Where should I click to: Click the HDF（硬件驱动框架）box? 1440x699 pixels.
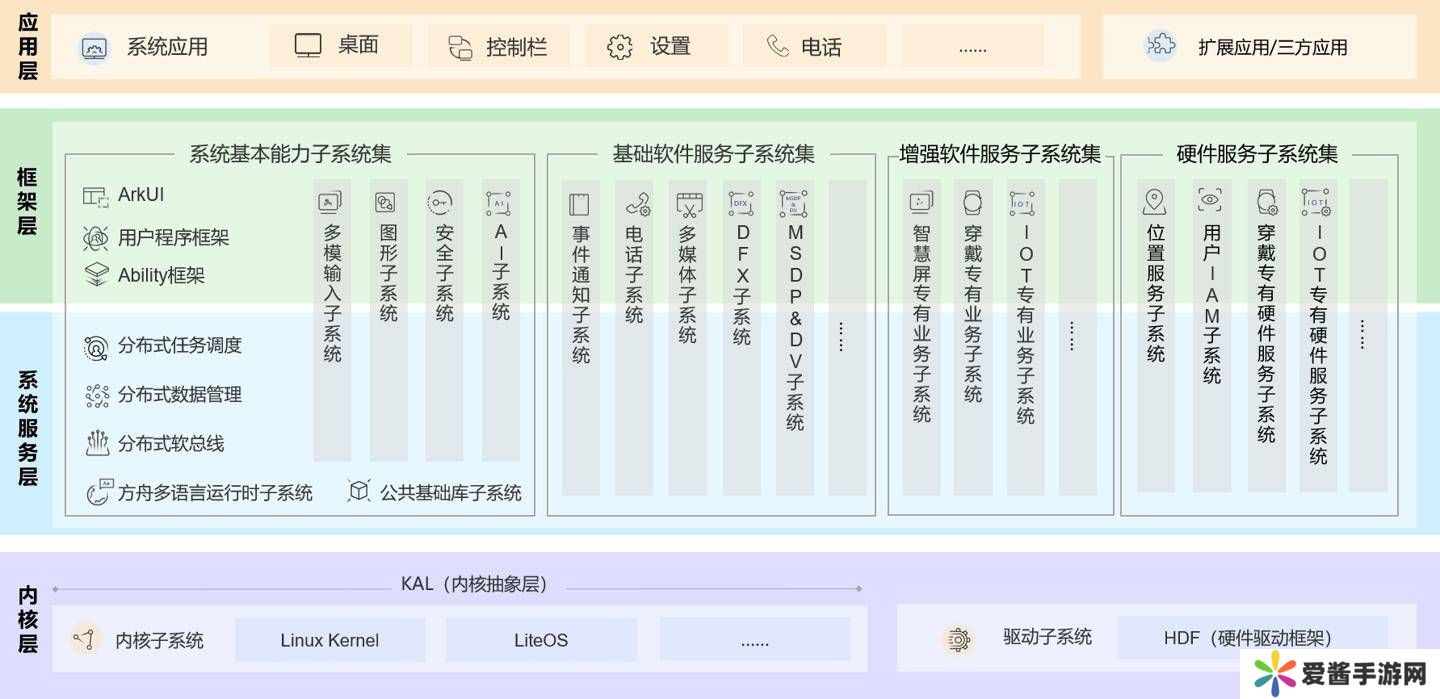[x=1252, y=638]
